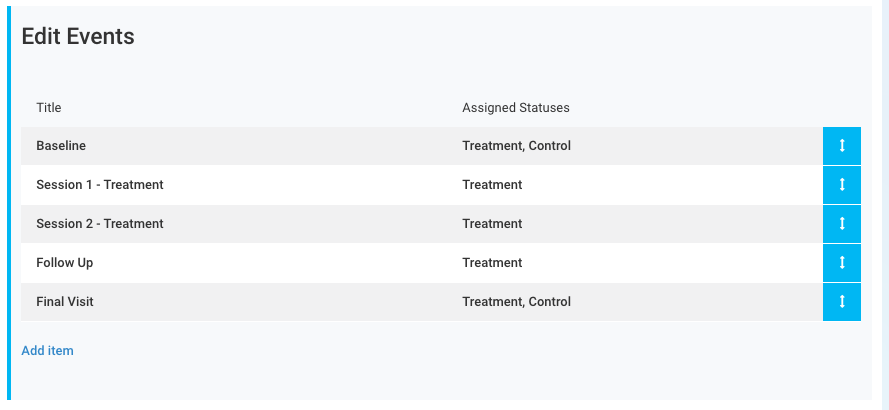Click the Edit Events heading
This screenshot has height=410, width=889.
(x=78, y=37)
